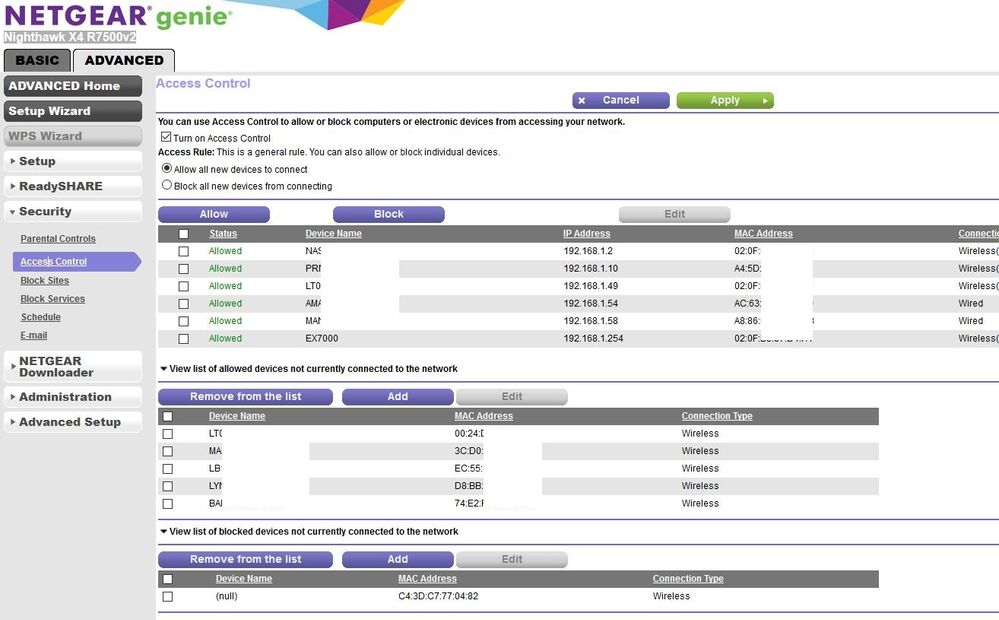Select Block all new devices from connecting
The height and width of the screenshot is (620, 999).
pos(167,186)
